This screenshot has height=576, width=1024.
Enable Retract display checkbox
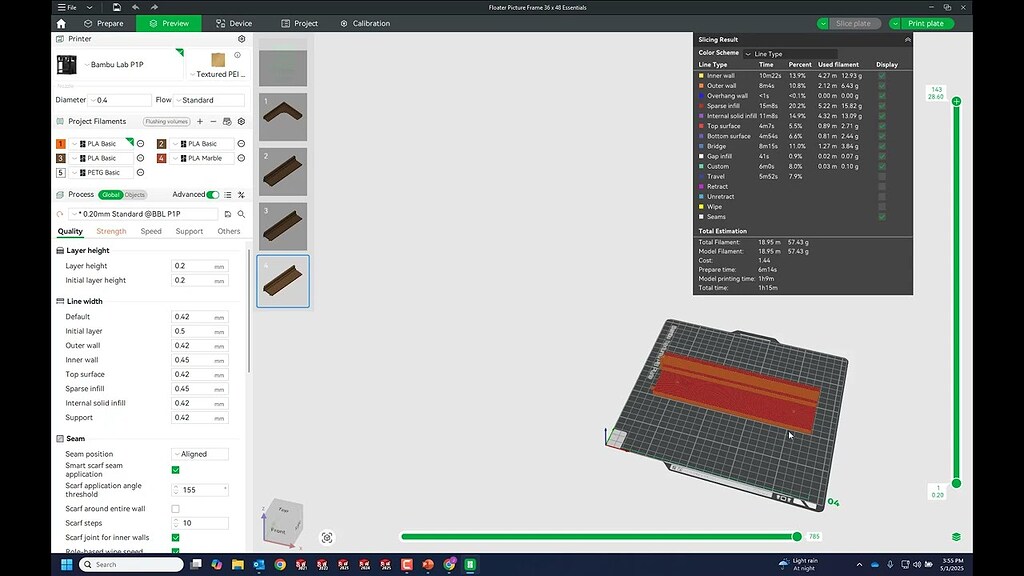882,187
